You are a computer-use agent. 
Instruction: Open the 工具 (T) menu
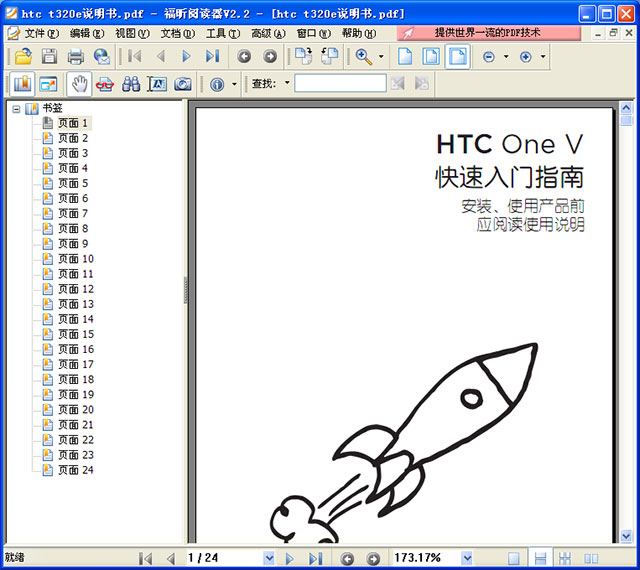point(223,33)
